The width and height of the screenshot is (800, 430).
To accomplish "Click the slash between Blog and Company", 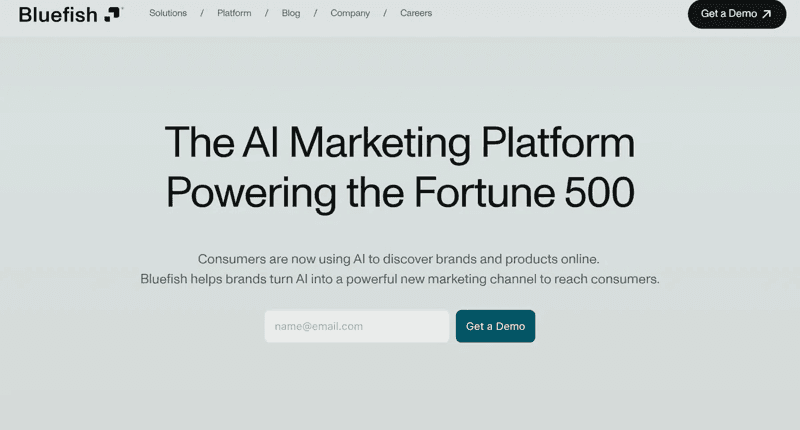I will point(315,13).
